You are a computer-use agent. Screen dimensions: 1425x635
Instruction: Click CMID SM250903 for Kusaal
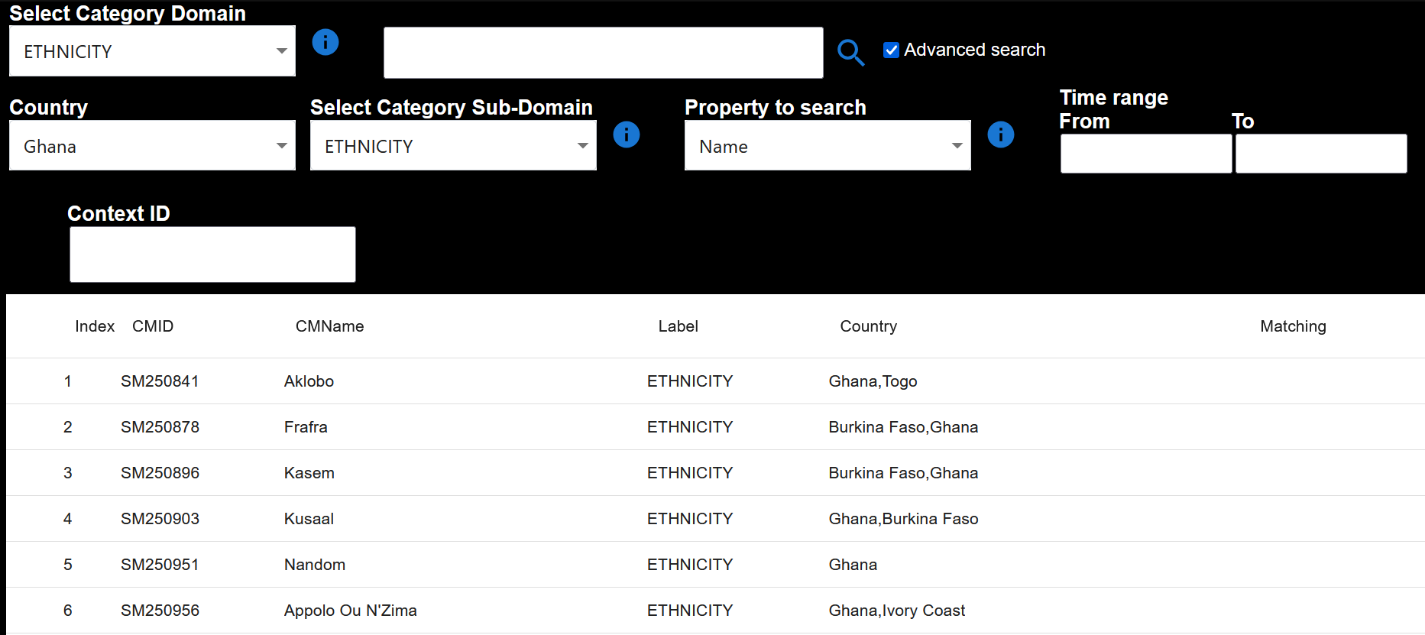[x=160, y=519]
